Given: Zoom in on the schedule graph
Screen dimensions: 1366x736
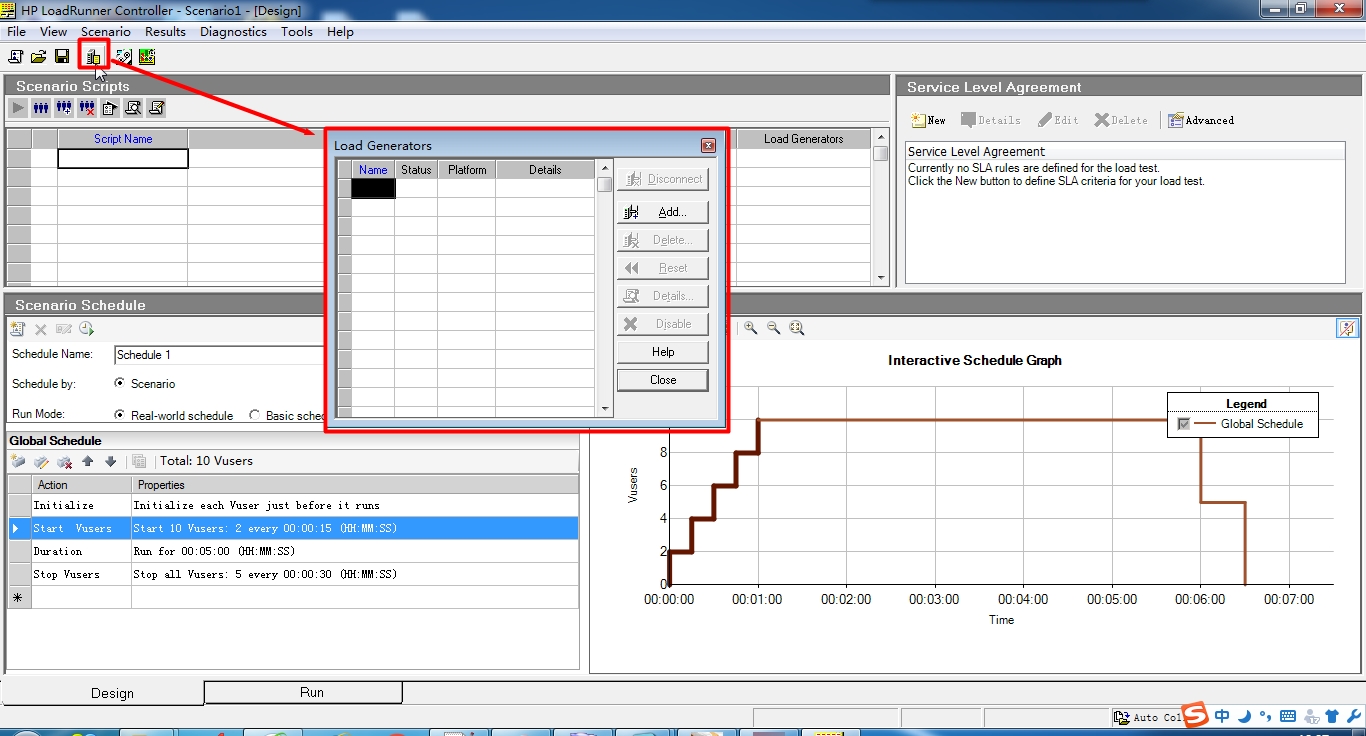Looking at the screenshot, I should click(x=750, y=328).
